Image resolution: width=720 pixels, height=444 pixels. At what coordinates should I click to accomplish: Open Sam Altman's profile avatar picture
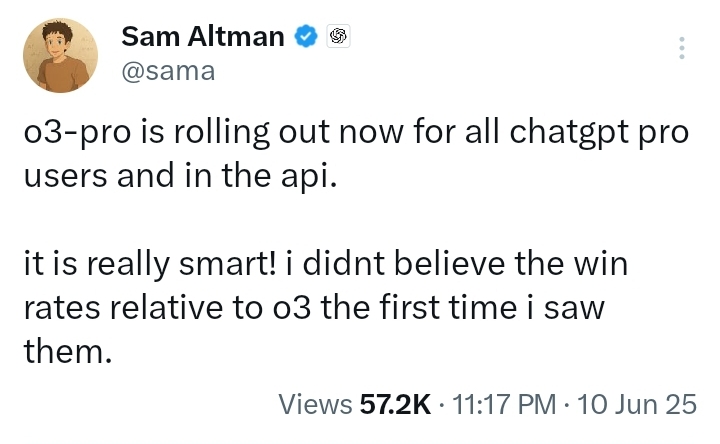point(60,55)
